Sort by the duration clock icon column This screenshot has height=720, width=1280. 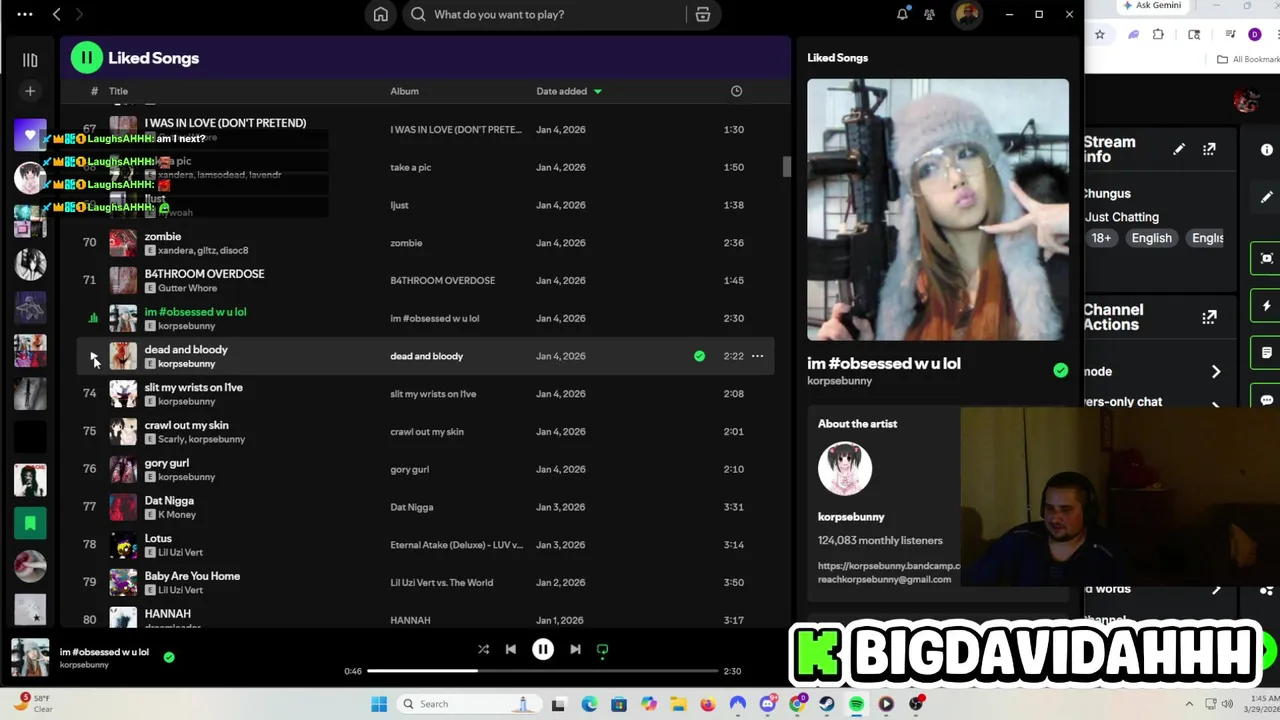[x=736, y=91]
